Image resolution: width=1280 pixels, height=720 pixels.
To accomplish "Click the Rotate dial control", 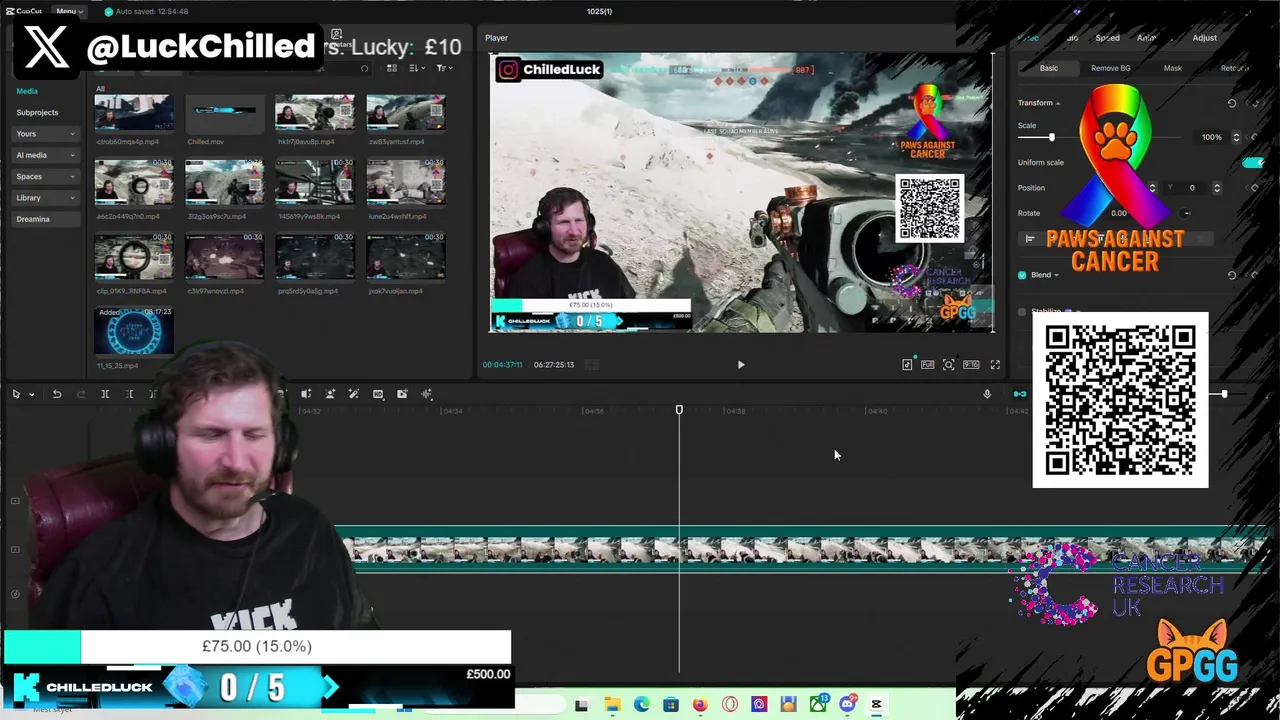I will point(1187,213).
